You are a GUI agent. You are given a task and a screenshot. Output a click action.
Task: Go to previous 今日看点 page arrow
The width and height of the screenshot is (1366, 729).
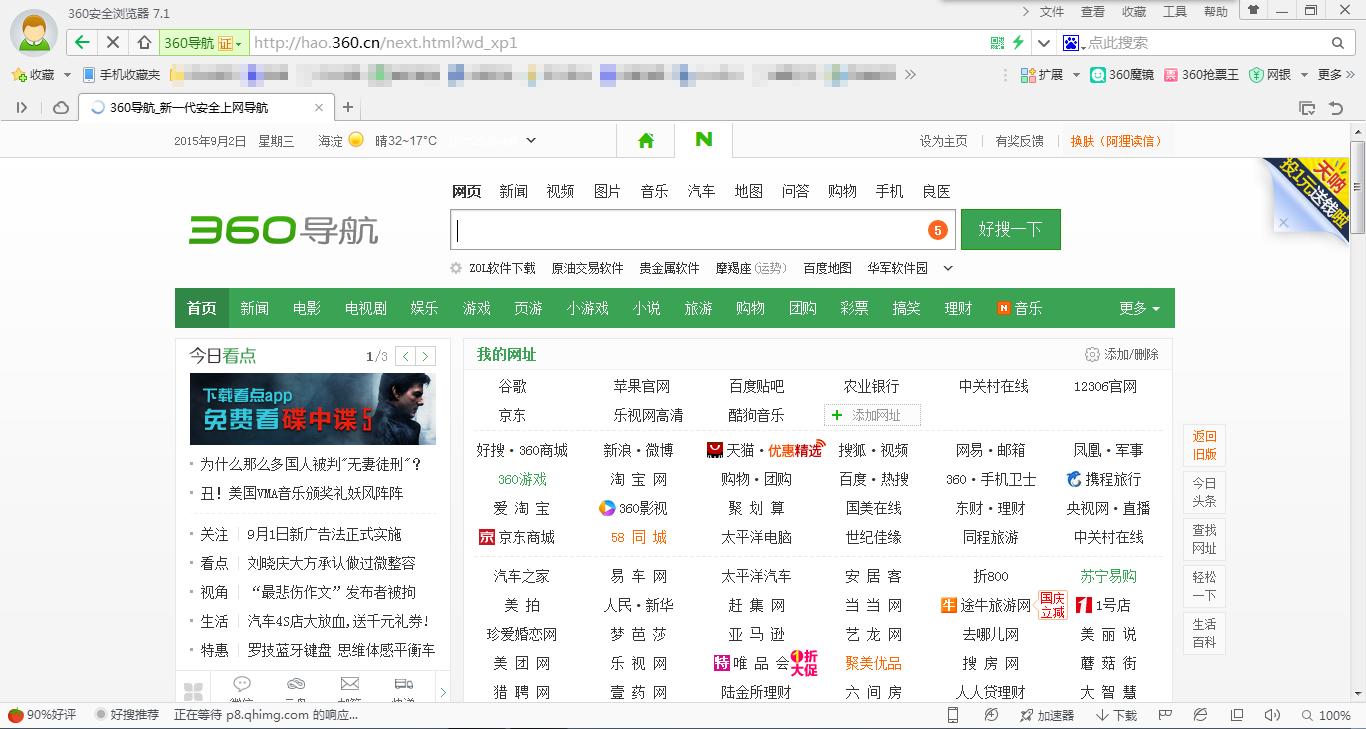click(405, 356)
